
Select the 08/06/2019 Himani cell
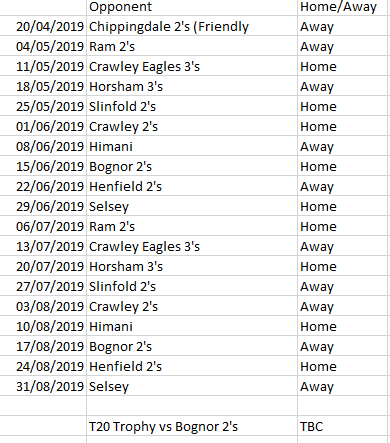[x=192, y=146]
